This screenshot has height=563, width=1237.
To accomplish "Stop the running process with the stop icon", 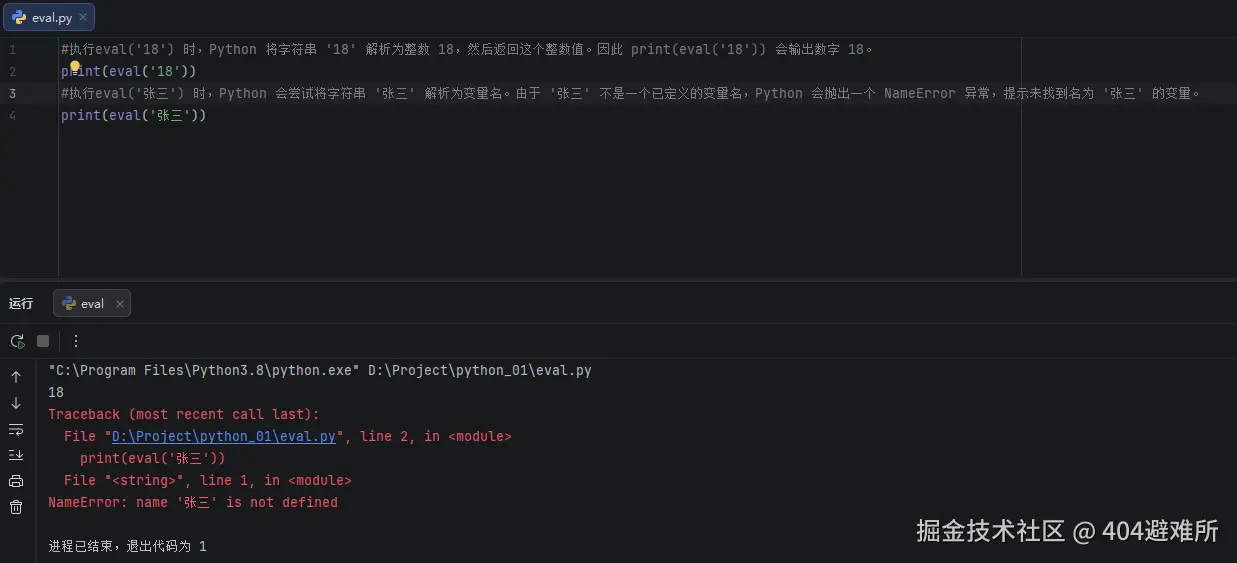I will click(x=43, y=341).
